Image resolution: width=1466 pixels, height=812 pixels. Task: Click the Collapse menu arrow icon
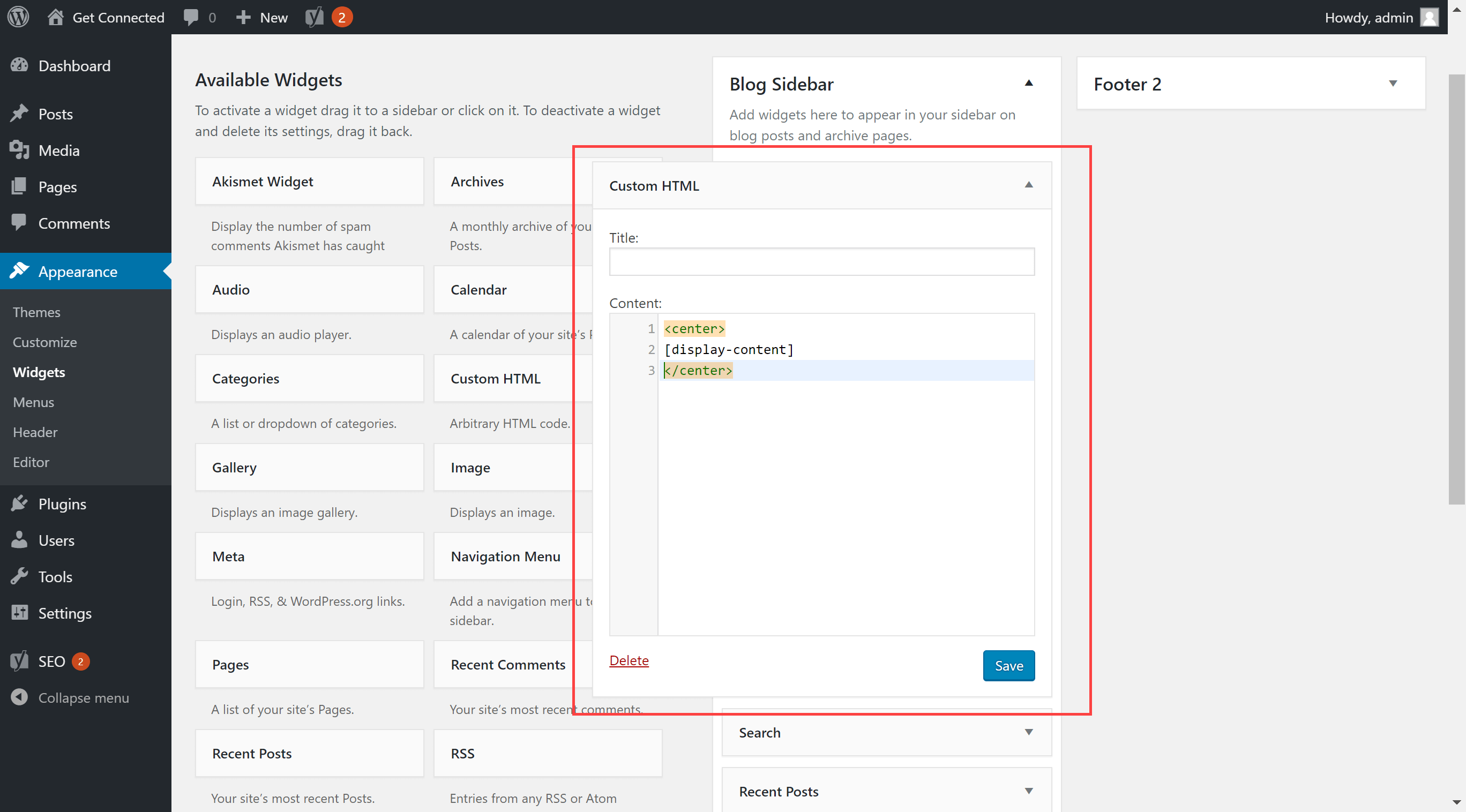(19, 697)
